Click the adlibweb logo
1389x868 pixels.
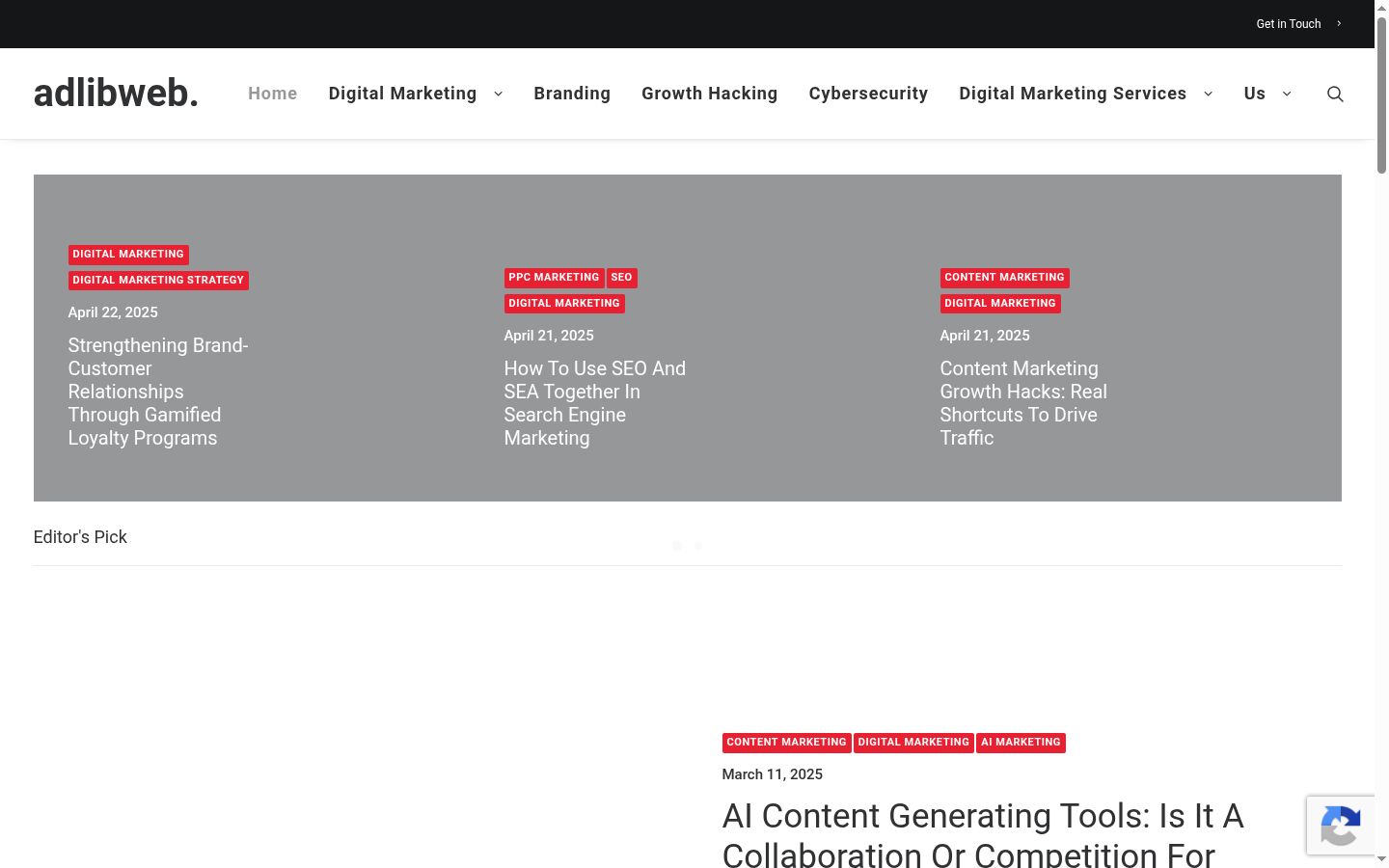click(116, 93)
